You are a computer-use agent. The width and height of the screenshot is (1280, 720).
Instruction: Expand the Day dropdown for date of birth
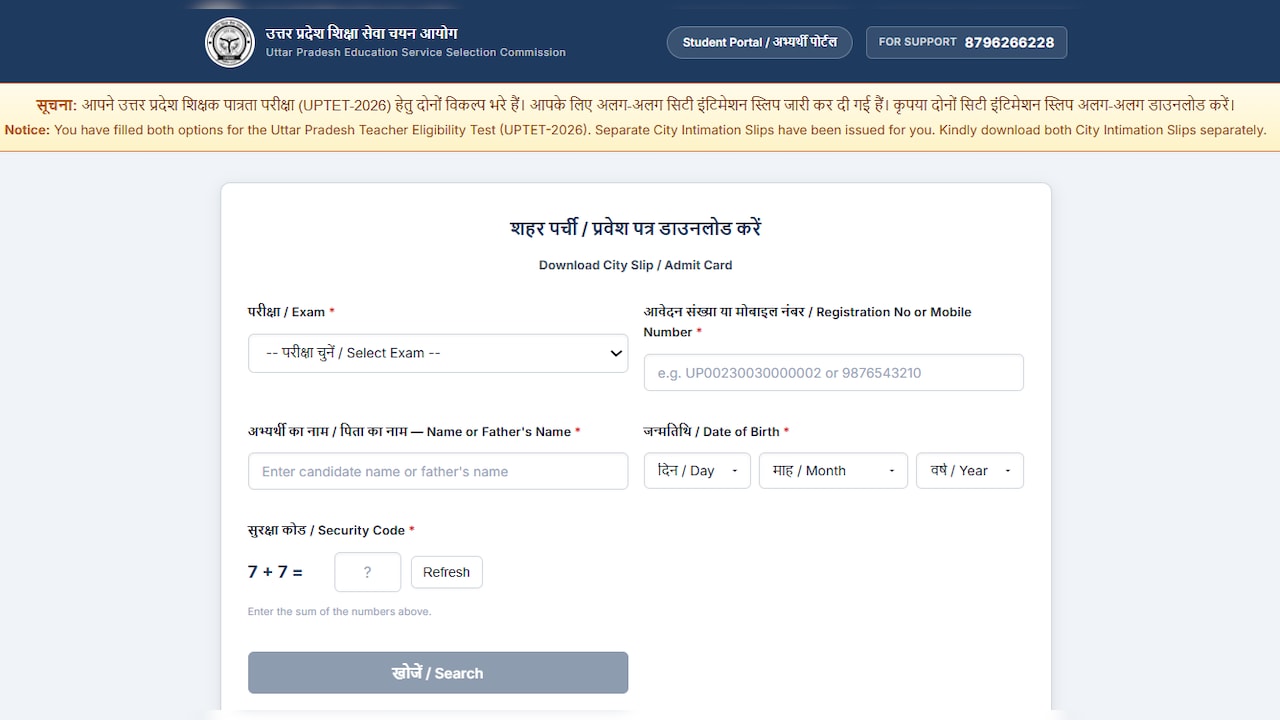pos(697,470)
